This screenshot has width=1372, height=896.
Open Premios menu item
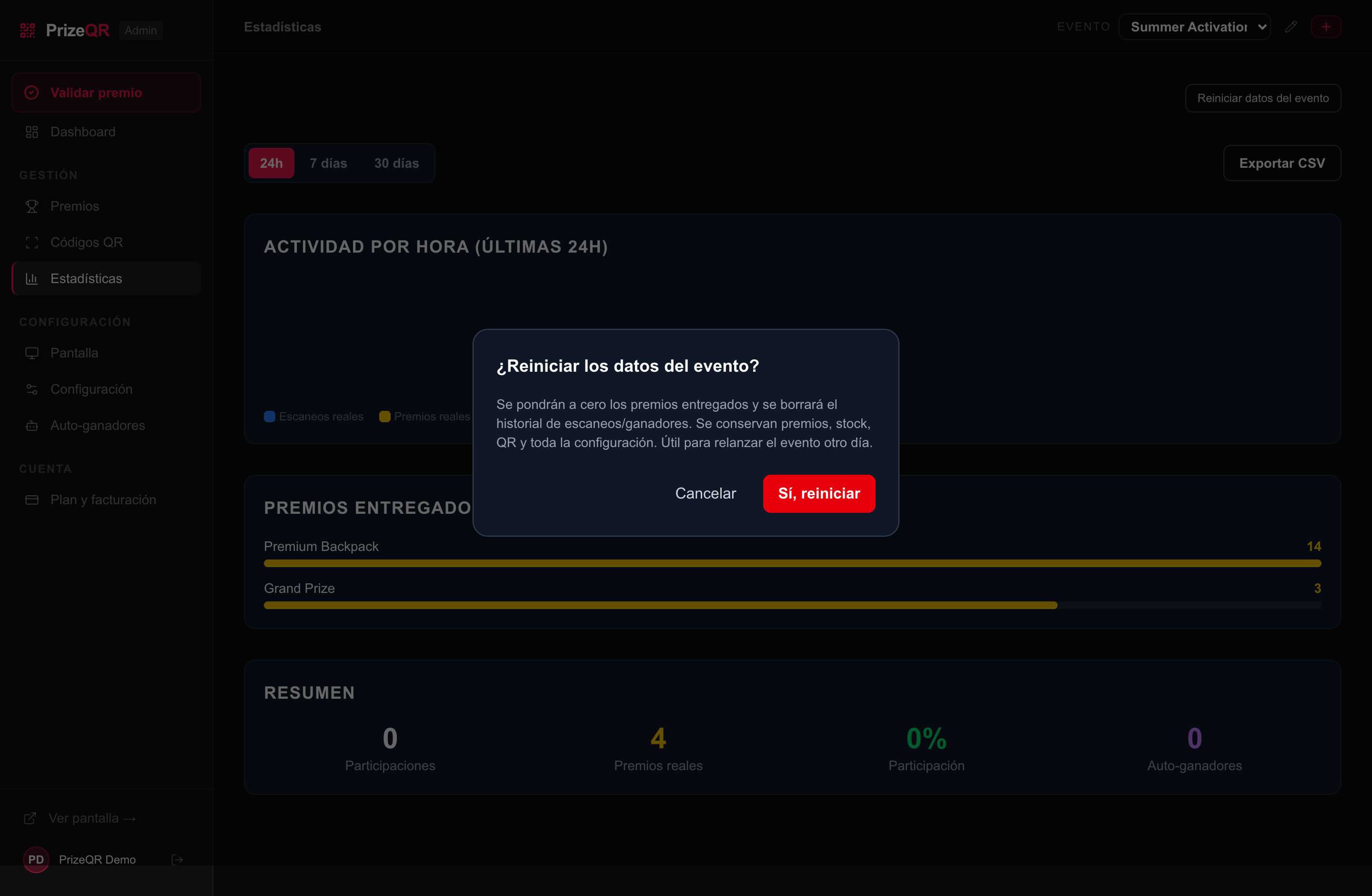(x=106, y=206)
